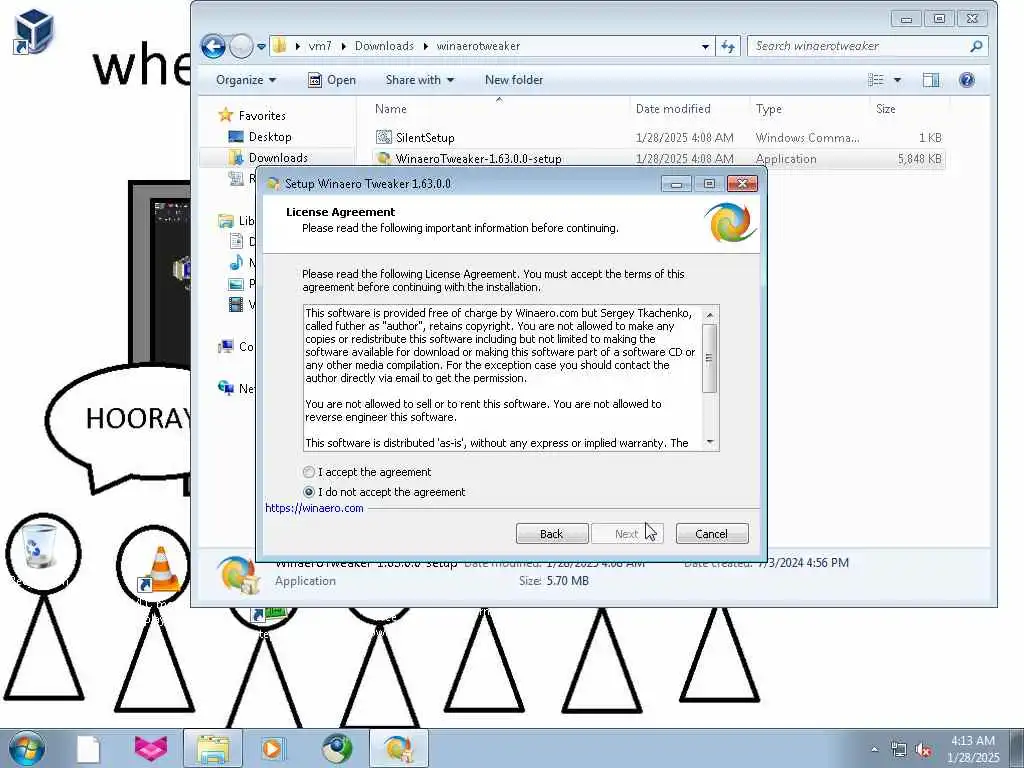Click the Back button in setup wizard
Image resolution: width=1024 pixels, height=768 pixels.
552,534
